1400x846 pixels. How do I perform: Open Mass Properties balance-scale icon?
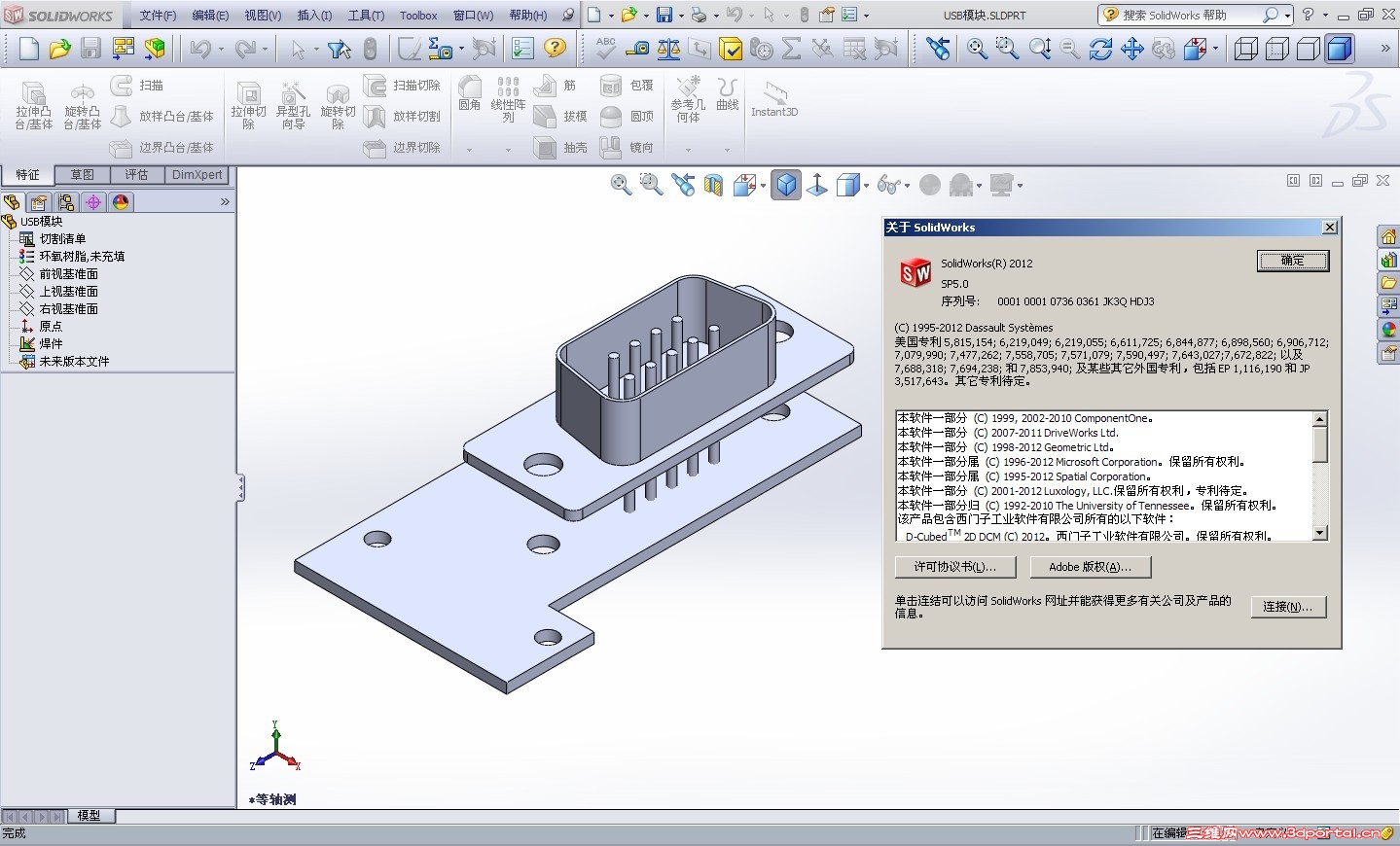click(x=668, y=49)
